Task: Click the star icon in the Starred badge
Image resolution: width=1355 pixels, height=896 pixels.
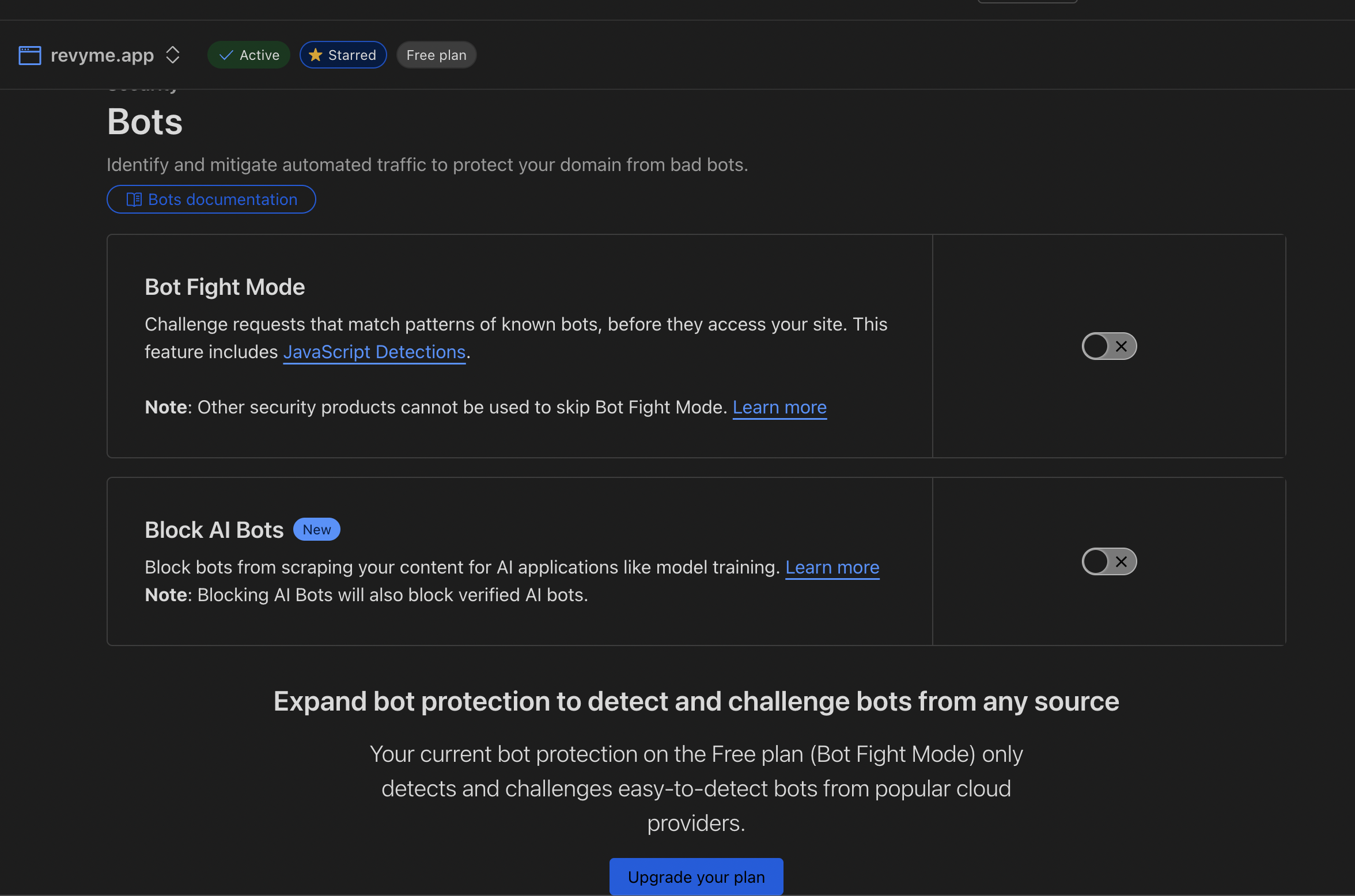Action: [316, 55]
